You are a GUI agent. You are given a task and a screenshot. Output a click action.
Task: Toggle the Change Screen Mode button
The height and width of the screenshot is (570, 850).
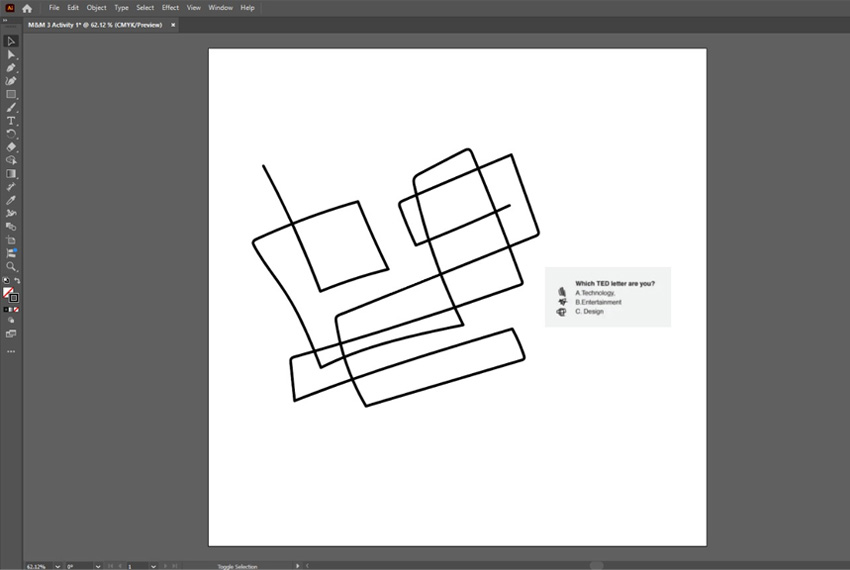[x=11, y=334]
